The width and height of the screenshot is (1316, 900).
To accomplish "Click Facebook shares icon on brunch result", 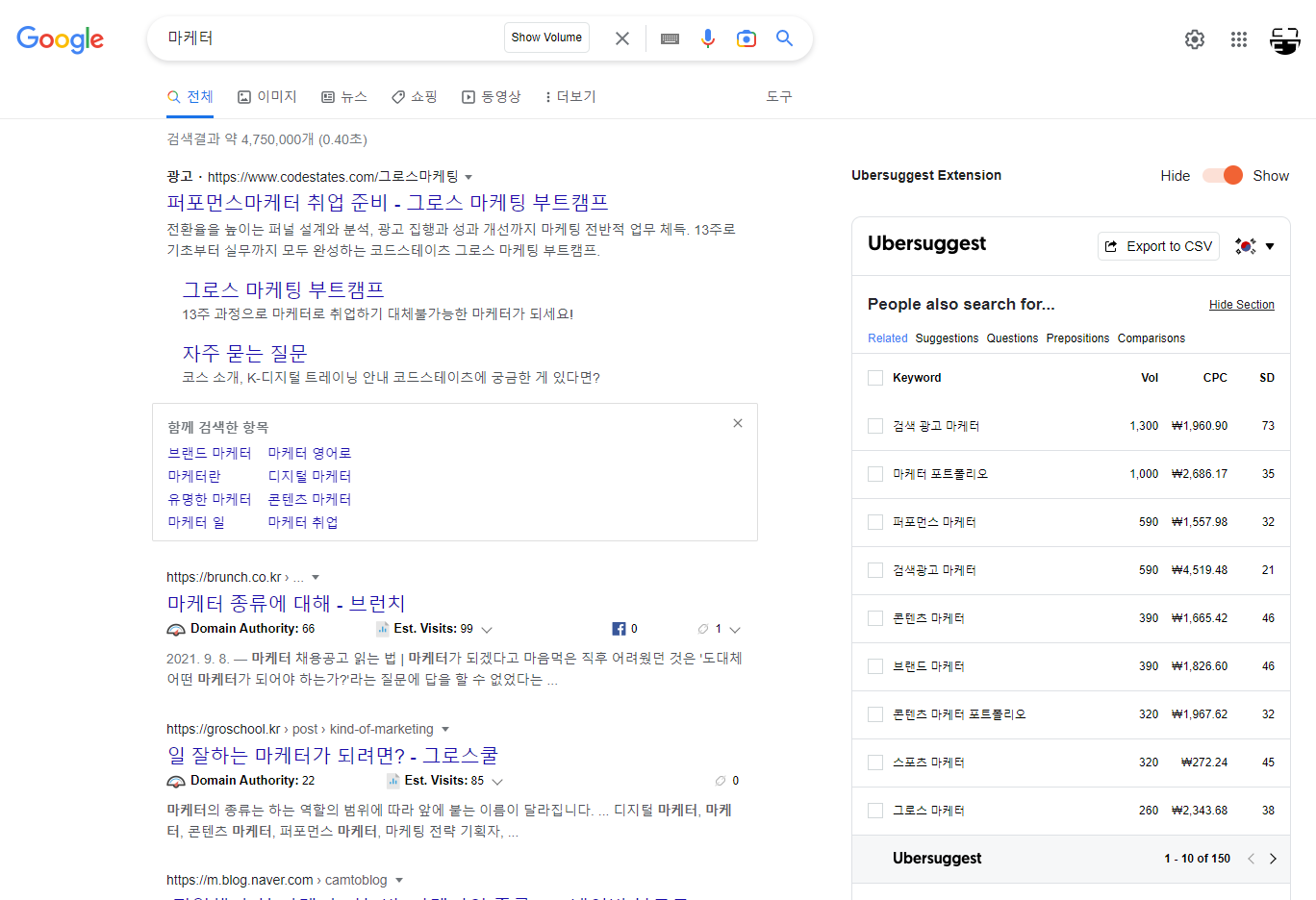I will pyautogui.click(x=619, y=629).
